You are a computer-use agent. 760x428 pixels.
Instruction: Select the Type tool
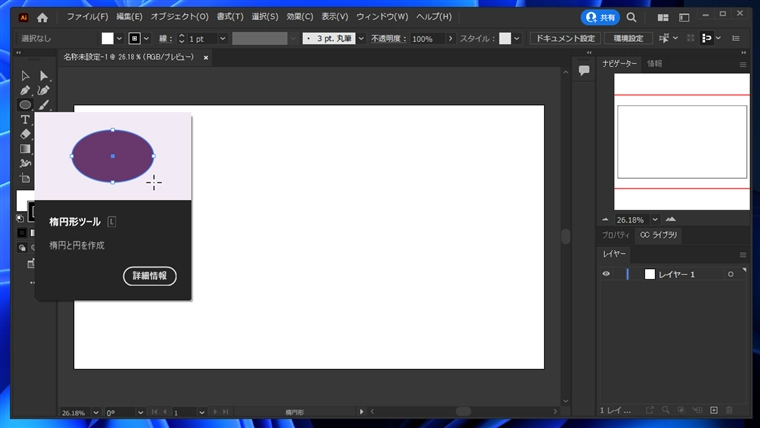[25, 119]
